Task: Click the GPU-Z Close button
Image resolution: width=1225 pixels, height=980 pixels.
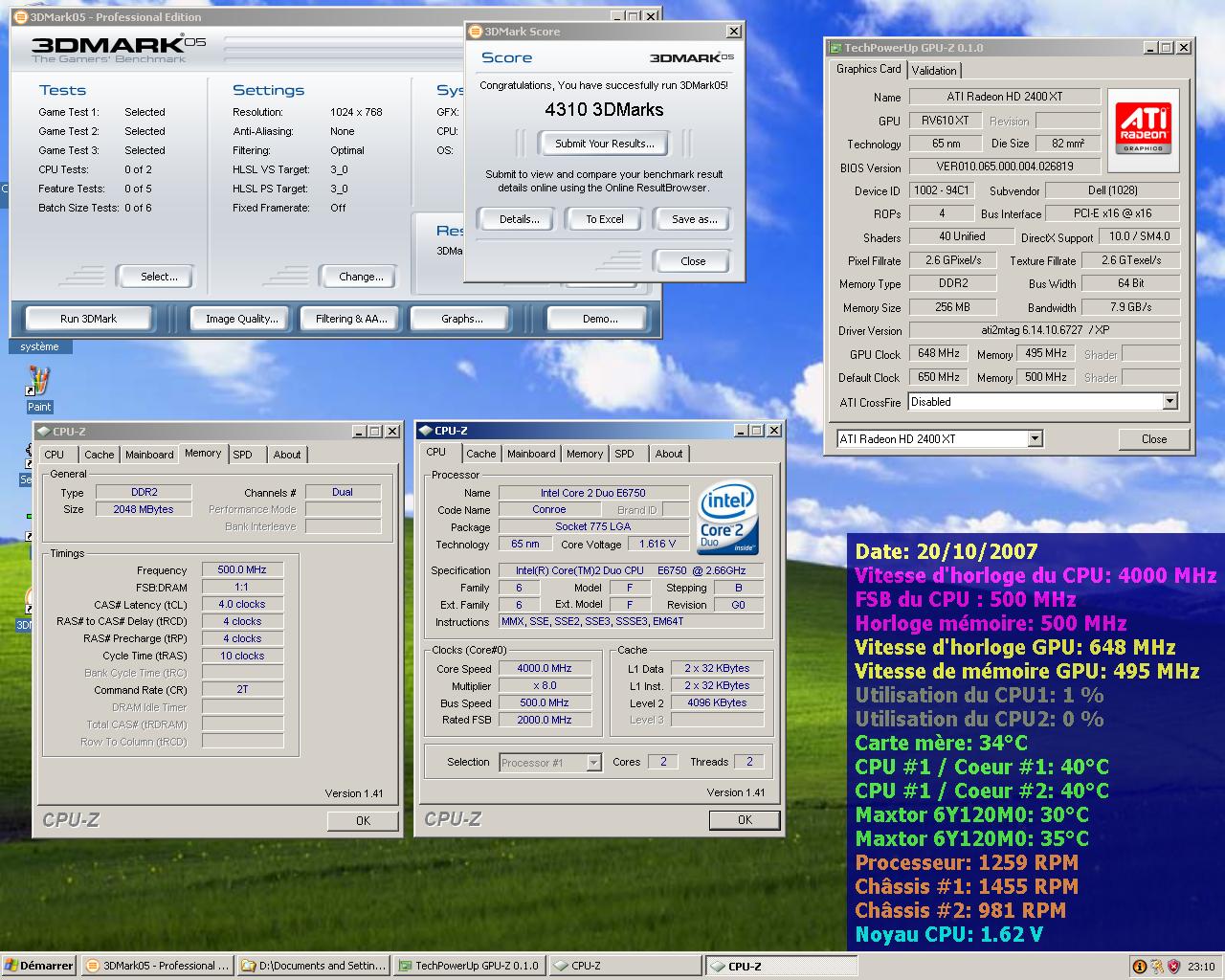Action: (x=1154, y=439)
